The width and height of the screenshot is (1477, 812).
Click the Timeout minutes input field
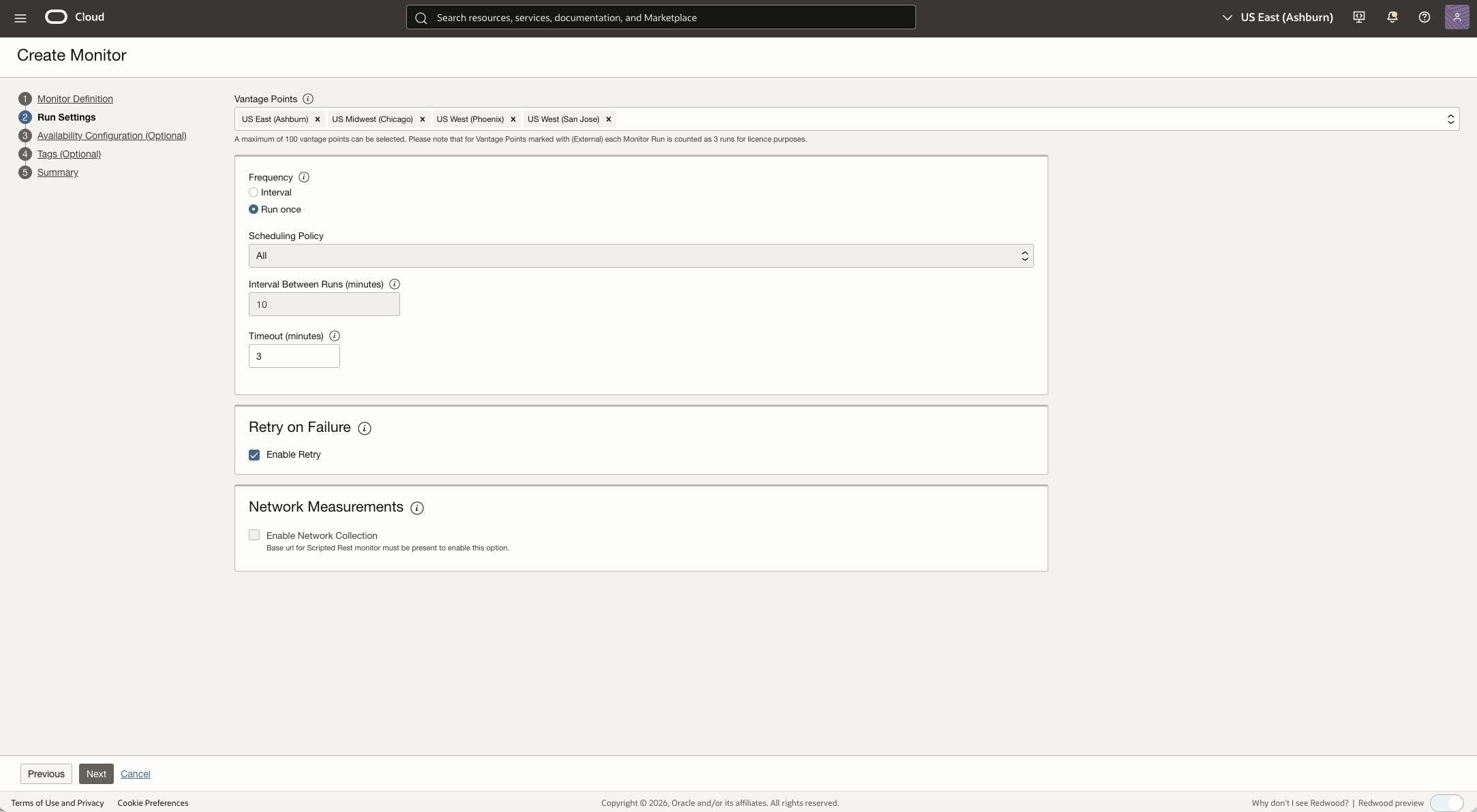[x=294, y=356]
